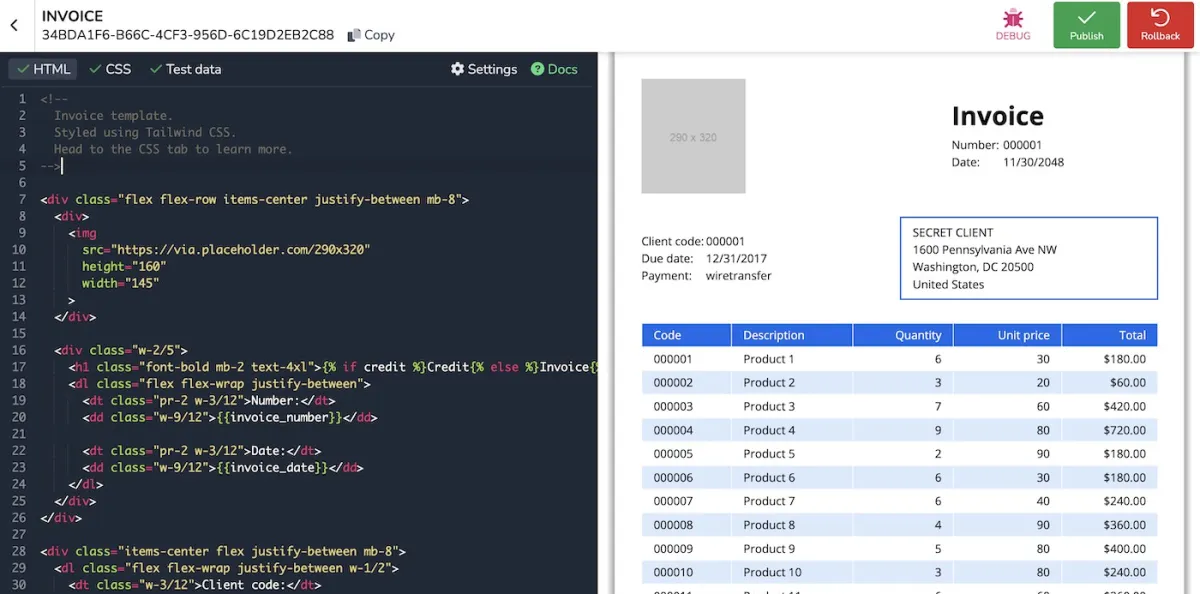Click the Publish checkmark button

click(x=1086, y=25)
